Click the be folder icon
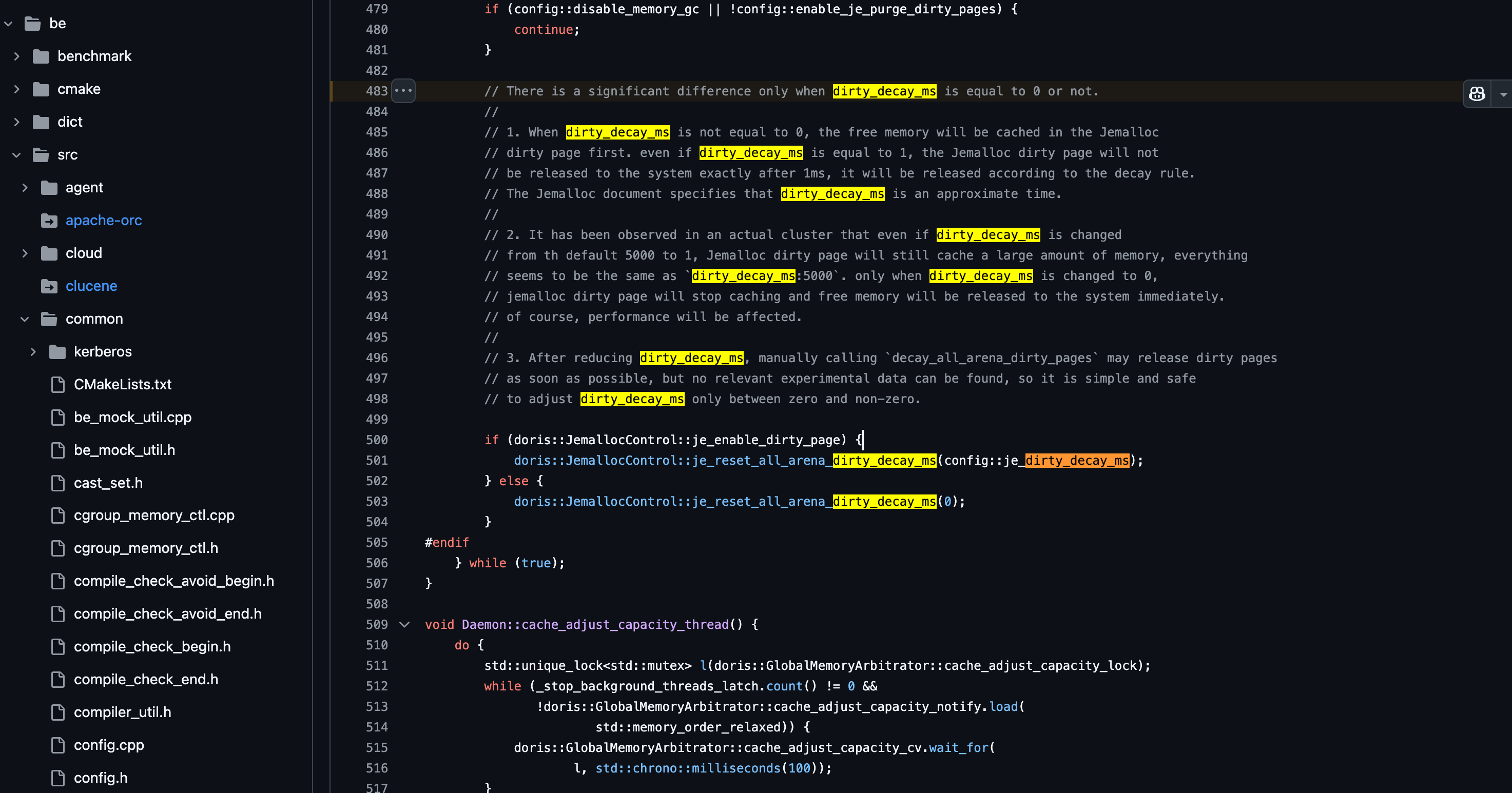This screenshot has width=1512, height=793. (33, 24)
